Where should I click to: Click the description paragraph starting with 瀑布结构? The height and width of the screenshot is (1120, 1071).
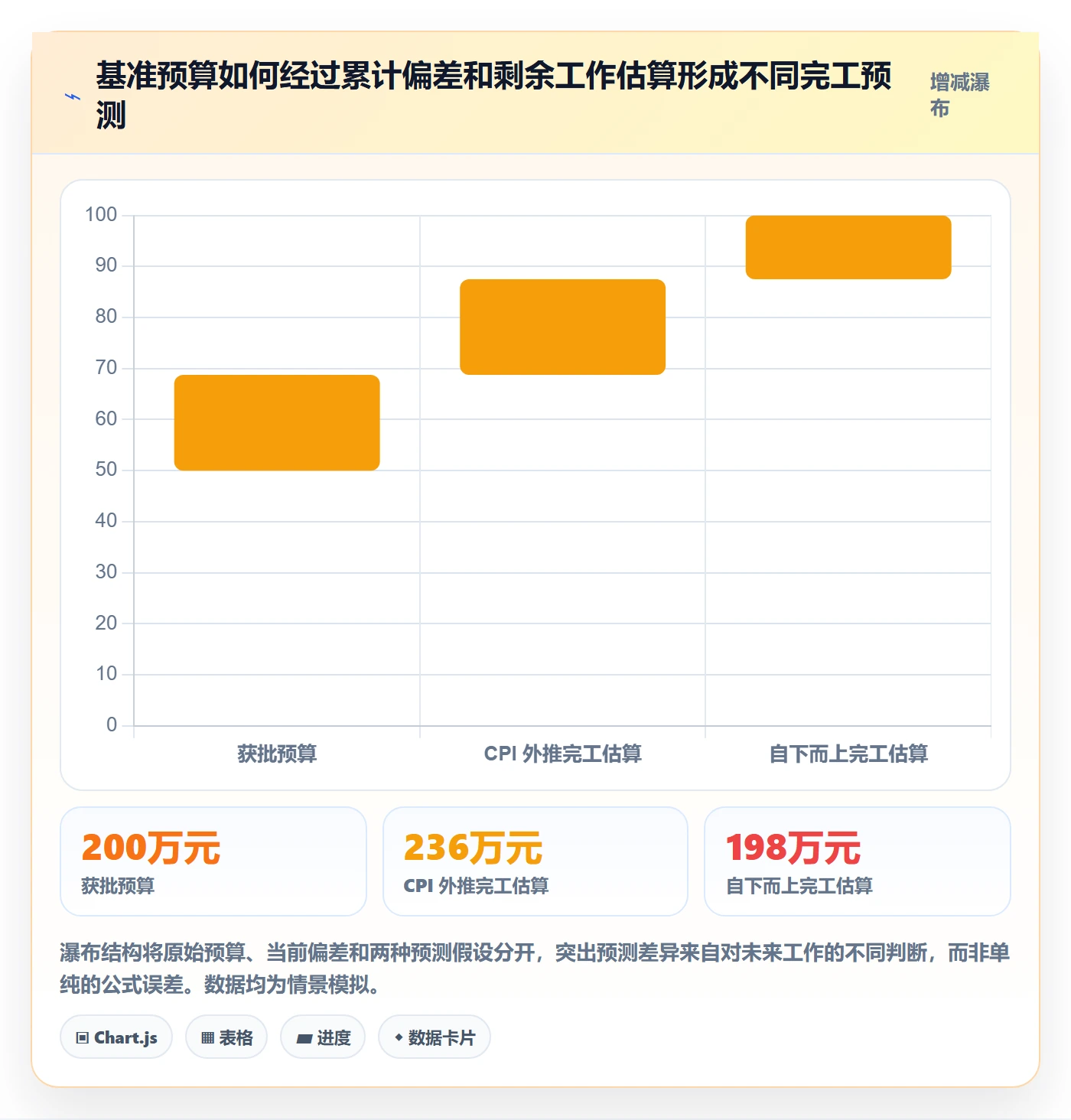tap(535, 969)
